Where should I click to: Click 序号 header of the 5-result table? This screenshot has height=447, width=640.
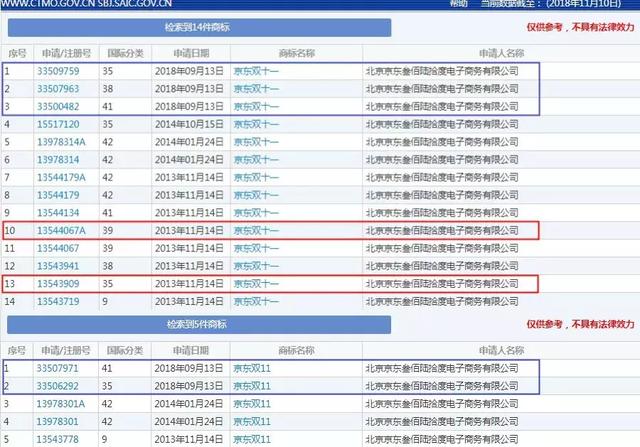tap(17, 350)
